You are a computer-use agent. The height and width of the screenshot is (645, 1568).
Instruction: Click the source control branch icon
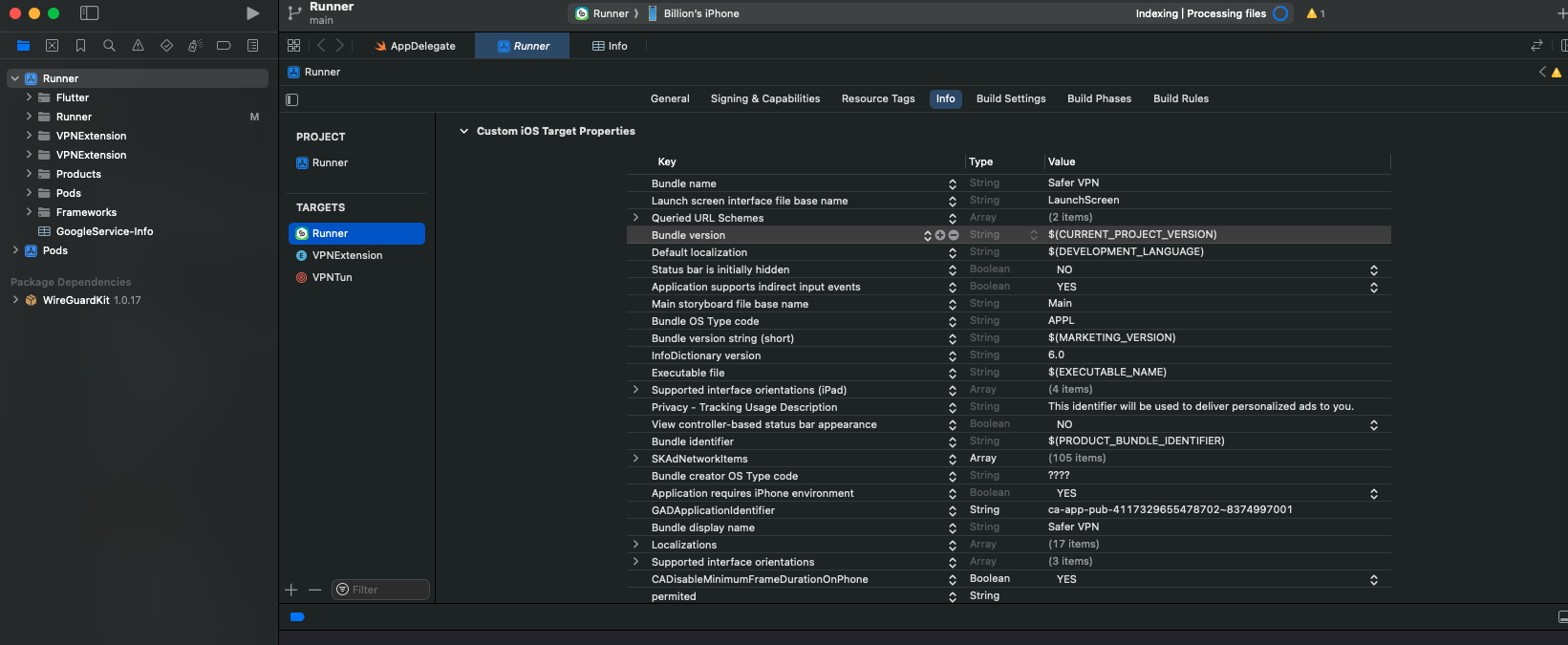(x=295, y=13)
